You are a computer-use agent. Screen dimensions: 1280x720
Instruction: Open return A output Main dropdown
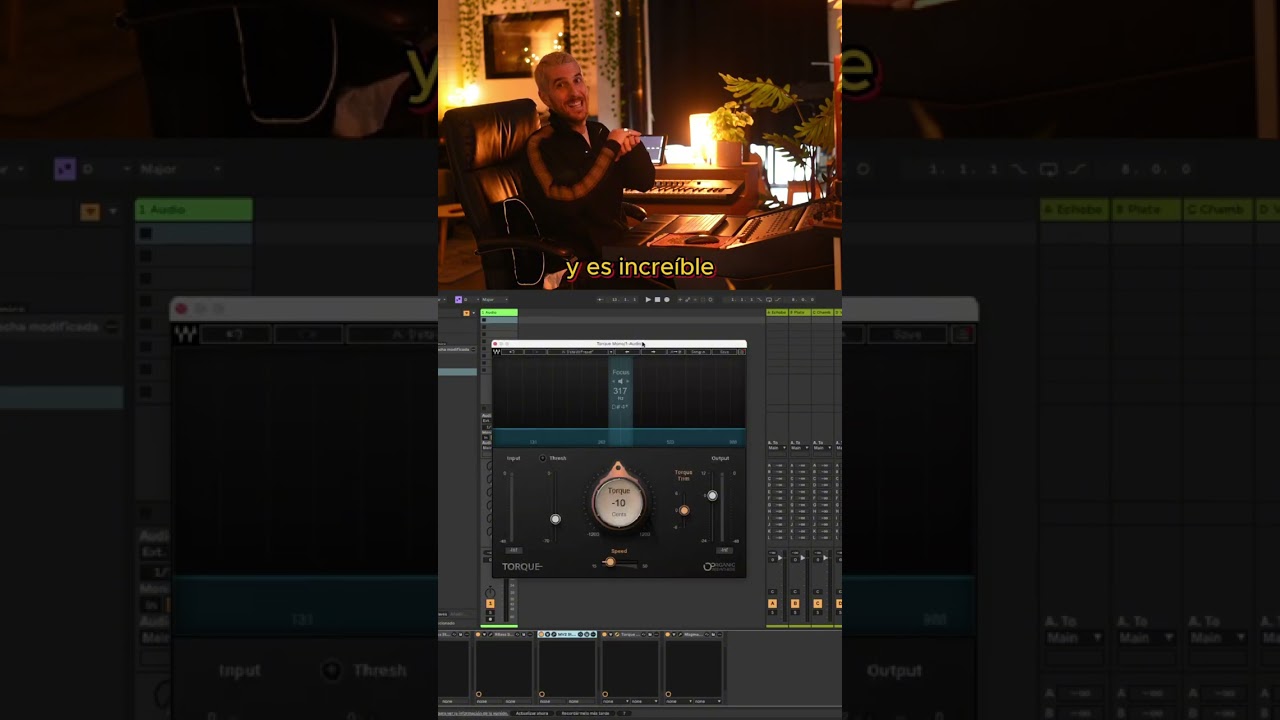[777, 448]
